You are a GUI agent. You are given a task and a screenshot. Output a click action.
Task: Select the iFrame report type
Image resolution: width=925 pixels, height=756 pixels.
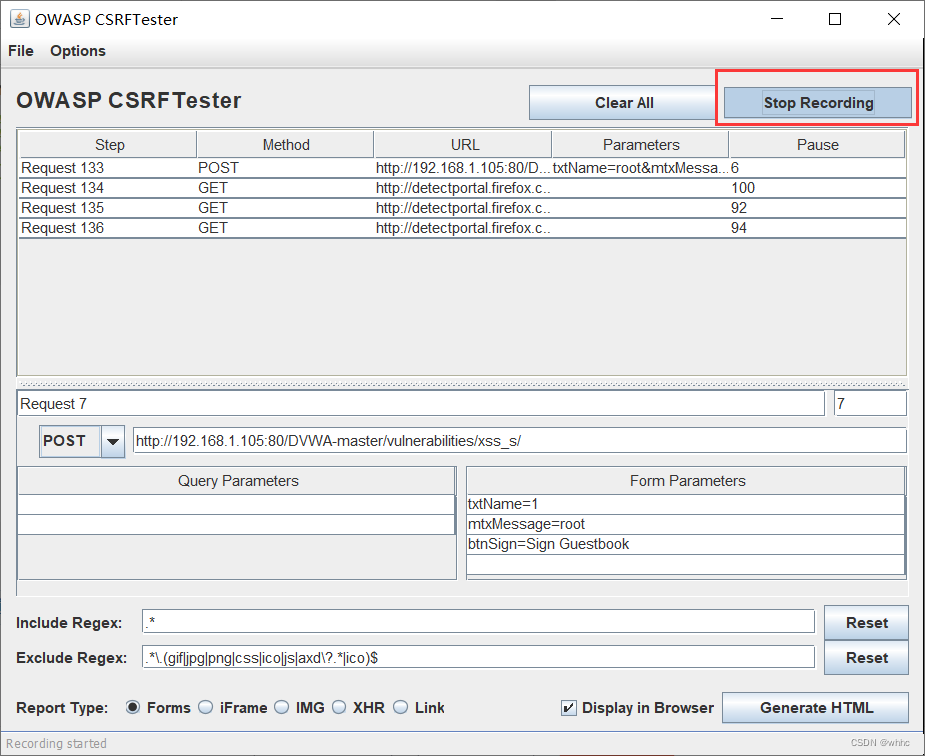click(205, 707)
